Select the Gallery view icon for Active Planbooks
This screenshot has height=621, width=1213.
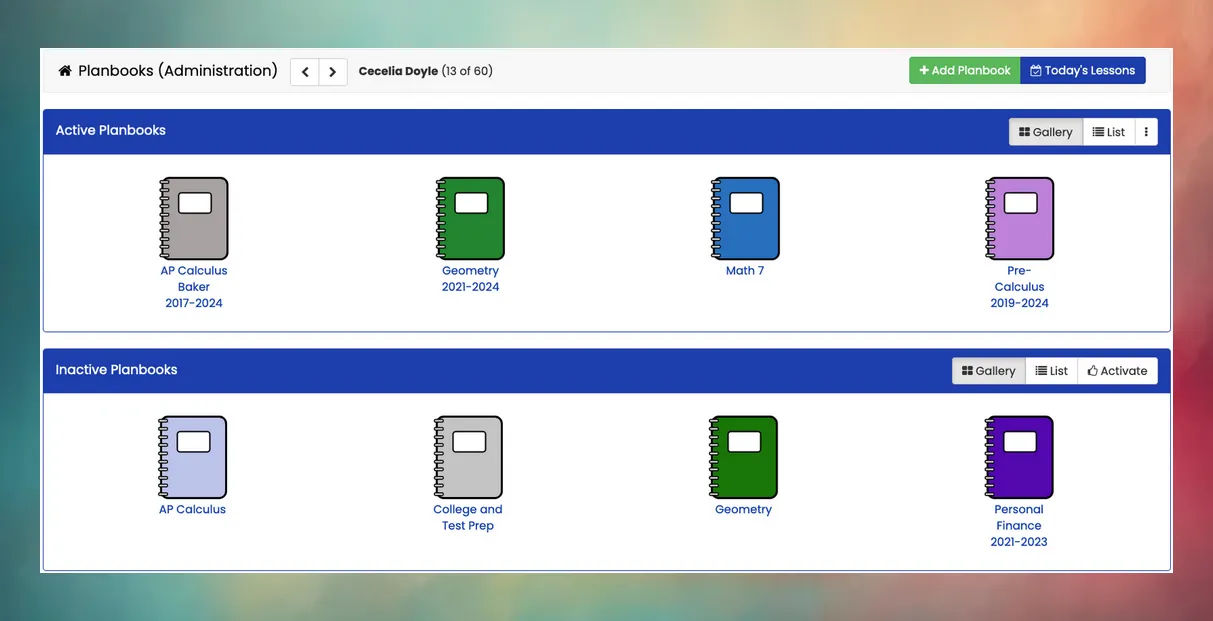(1023, 131)
